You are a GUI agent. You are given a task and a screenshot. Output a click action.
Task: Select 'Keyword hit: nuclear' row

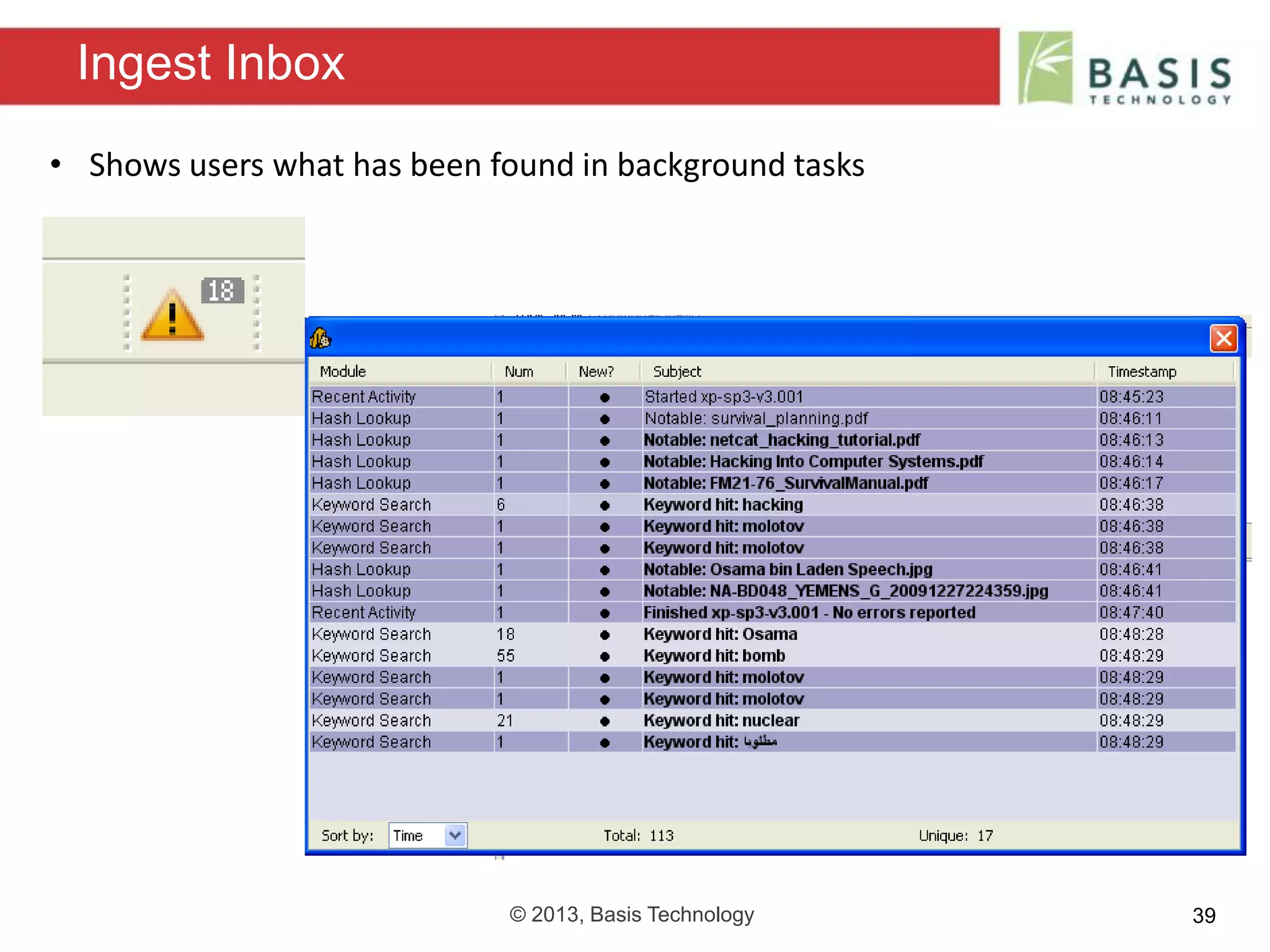[x=773, y=720]
